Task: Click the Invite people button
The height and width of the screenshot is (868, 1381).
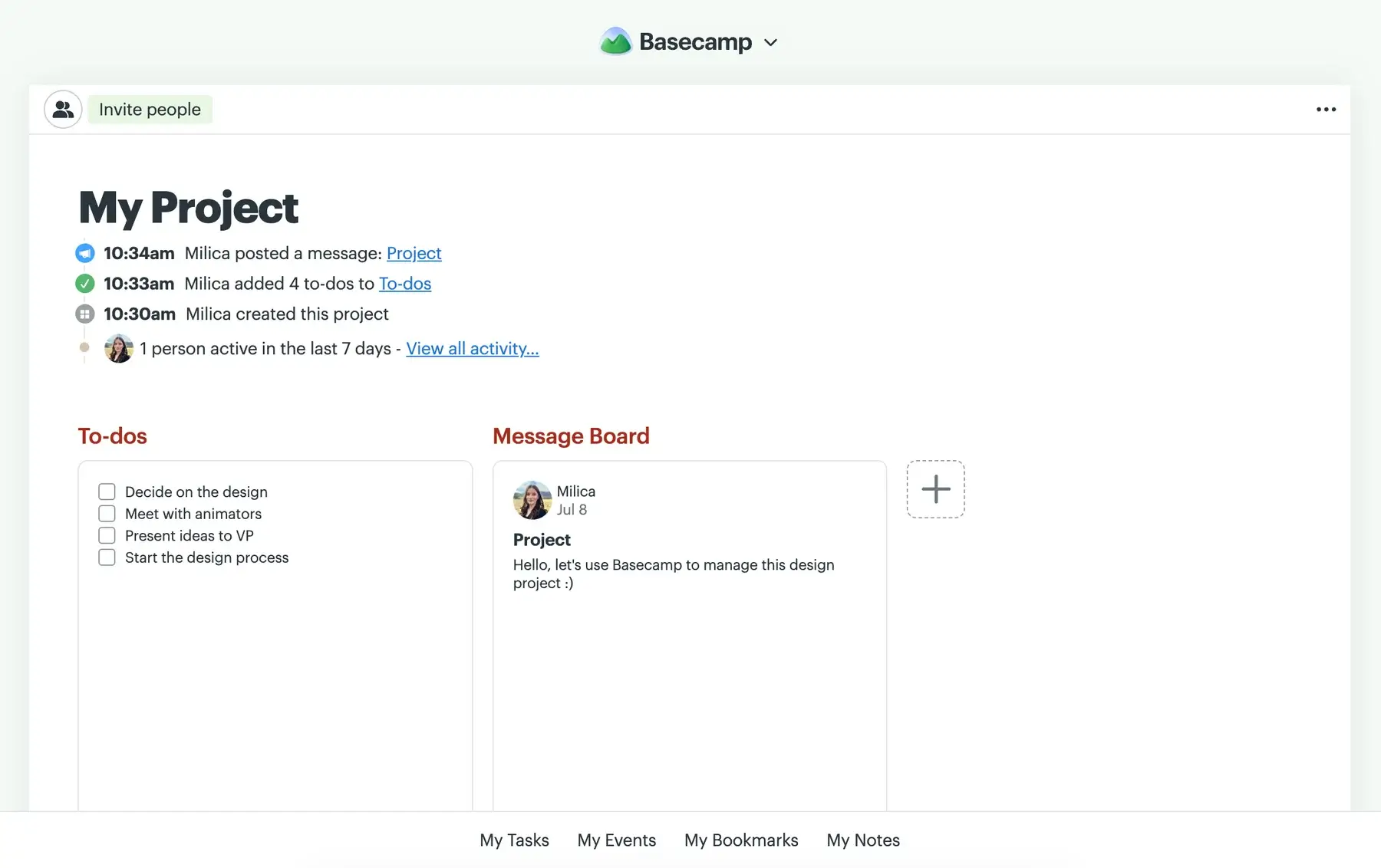Action: (x=150, y=110)
